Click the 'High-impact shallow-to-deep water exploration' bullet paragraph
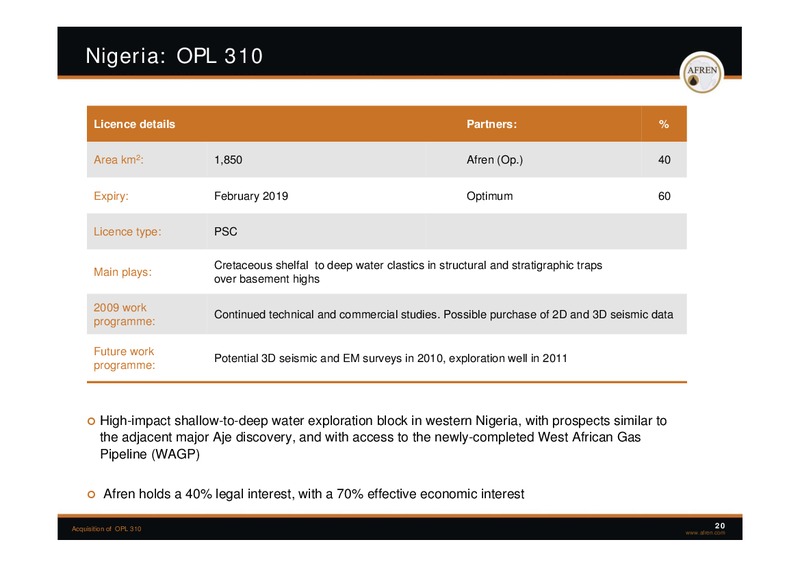This screenshot has height=566, width=800. coord(383,437)
